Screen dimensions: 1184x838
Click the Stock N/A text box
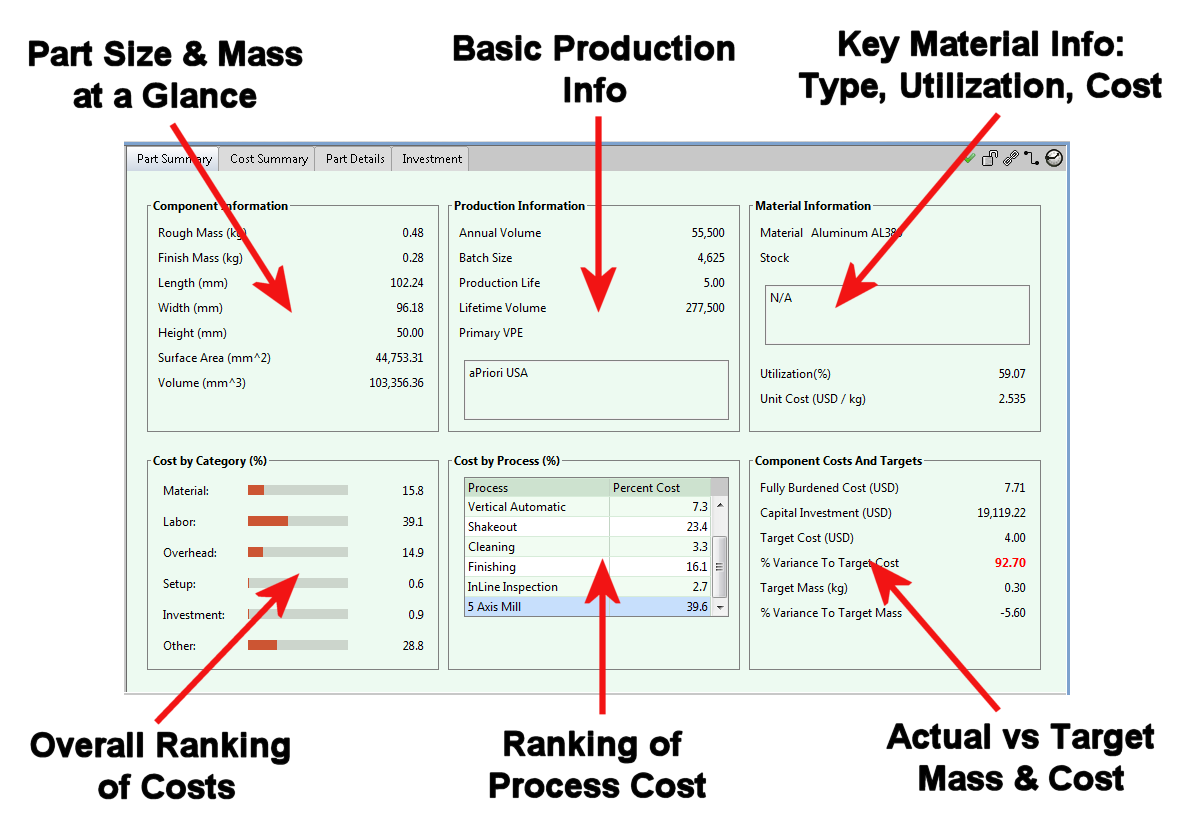point(896,314)
